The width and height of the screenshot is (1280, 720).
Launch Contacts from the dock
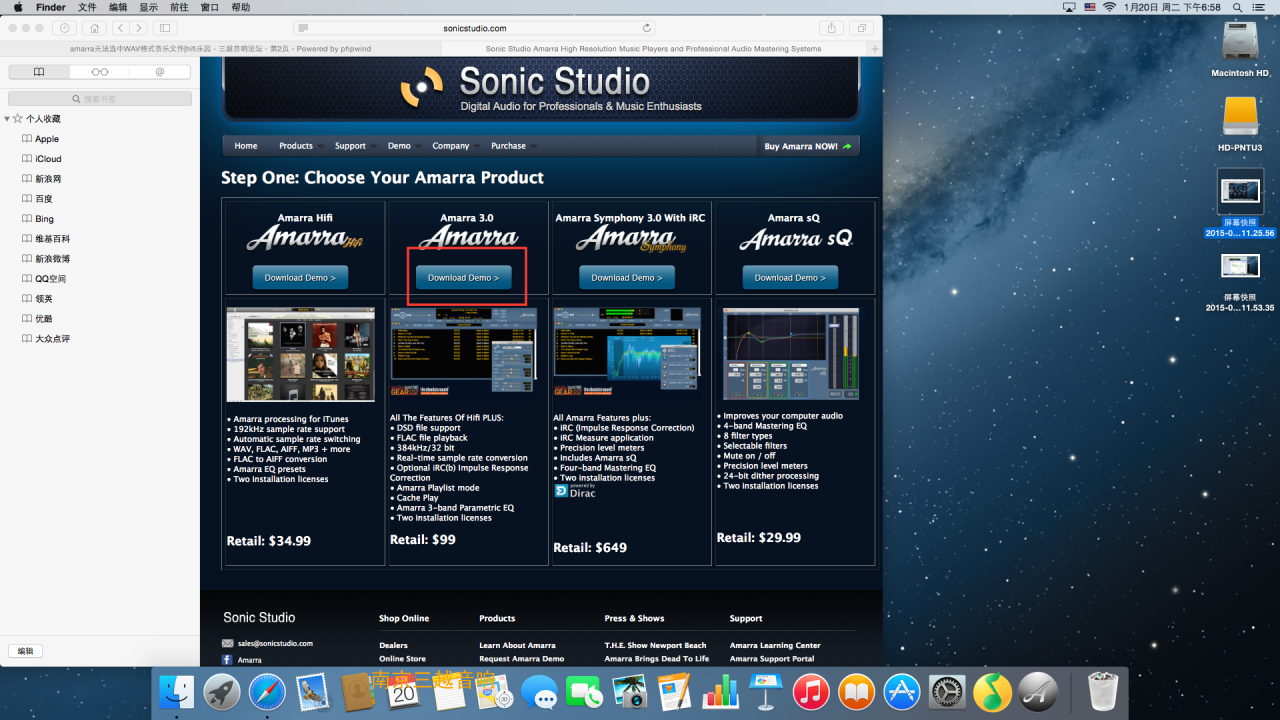[x=358, y=692]
